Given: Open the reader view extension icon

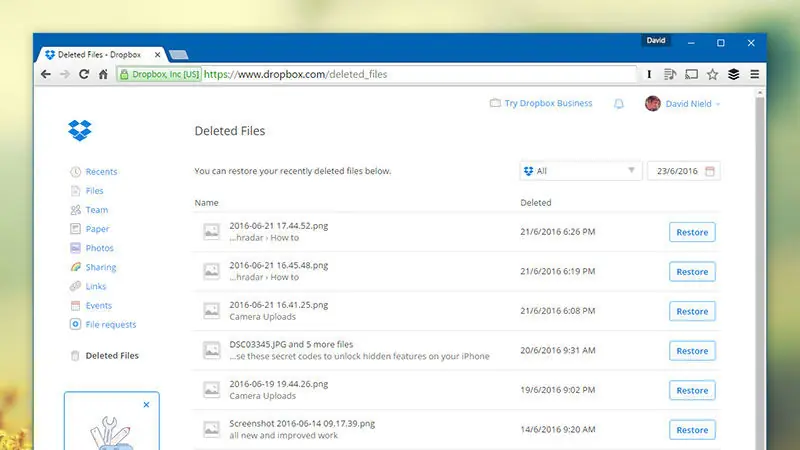Looking at the screenshot, I should point(670,74).
